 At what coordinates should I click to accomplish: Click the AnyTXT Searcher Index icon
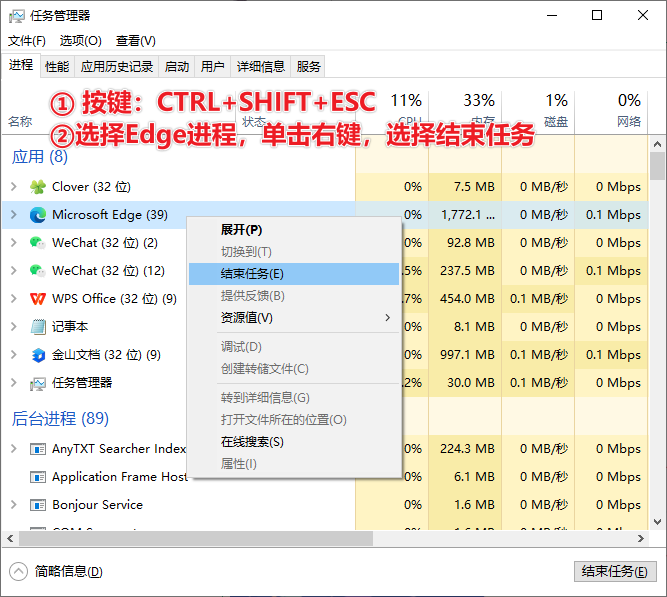coord(38,449)
